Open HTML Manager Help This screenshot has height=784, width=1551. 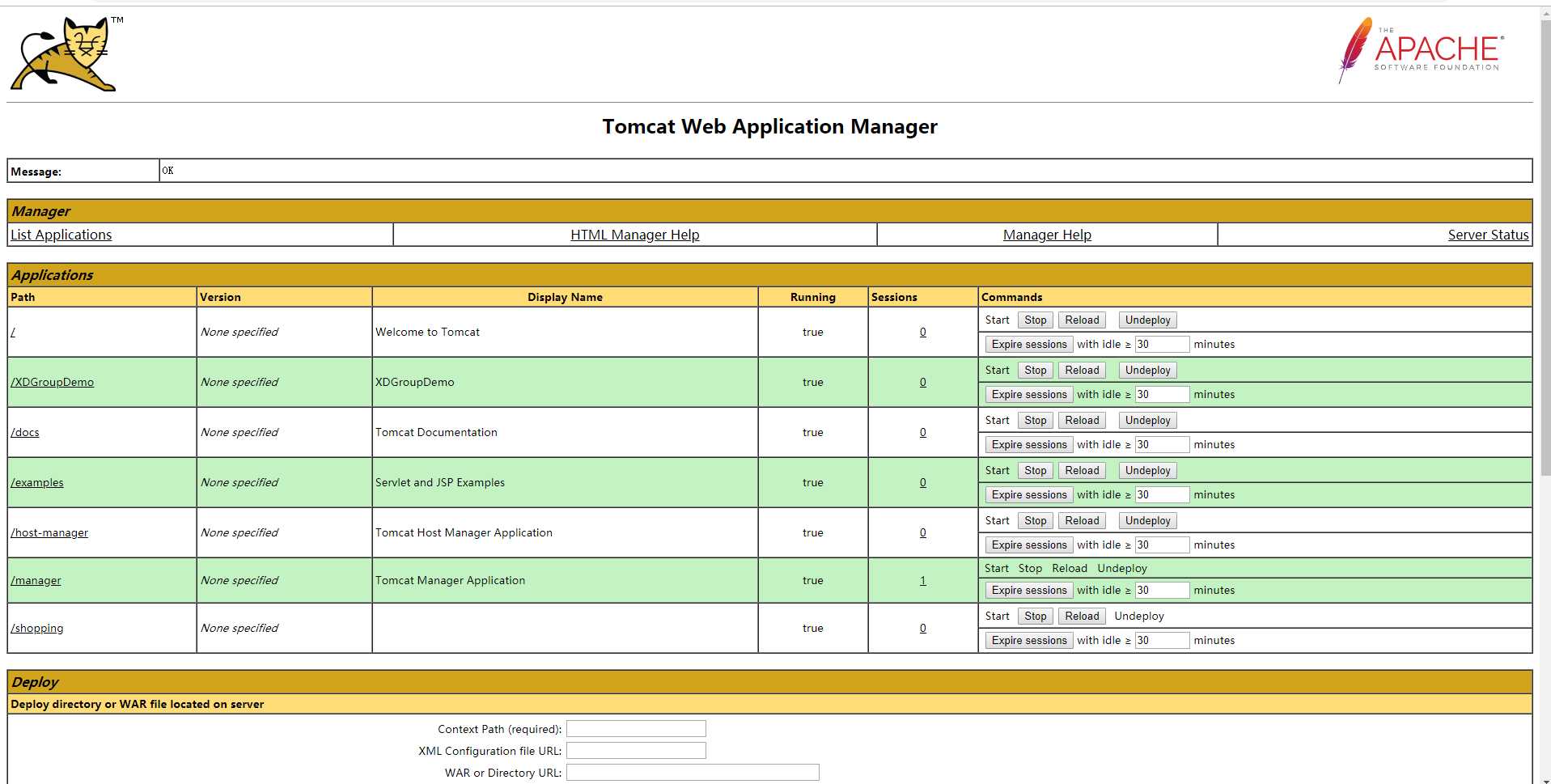click(635, 235)
